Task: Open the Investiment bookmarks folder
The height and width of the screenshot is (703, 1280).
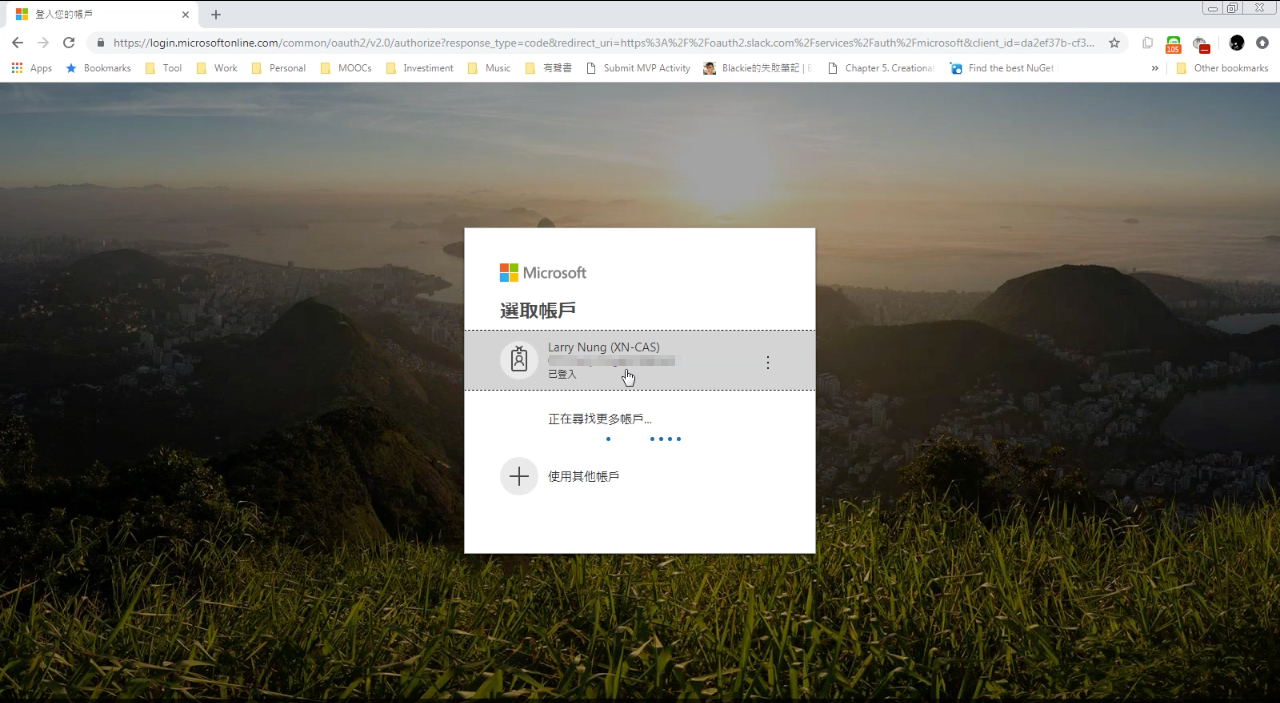Action: point(419,68)
